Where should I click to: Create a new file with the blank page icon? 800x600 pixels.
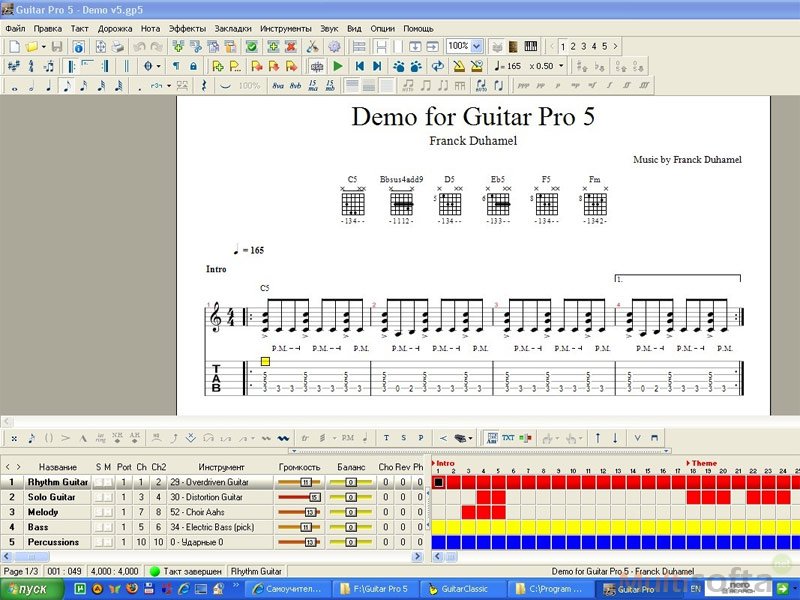click(14, 47)
